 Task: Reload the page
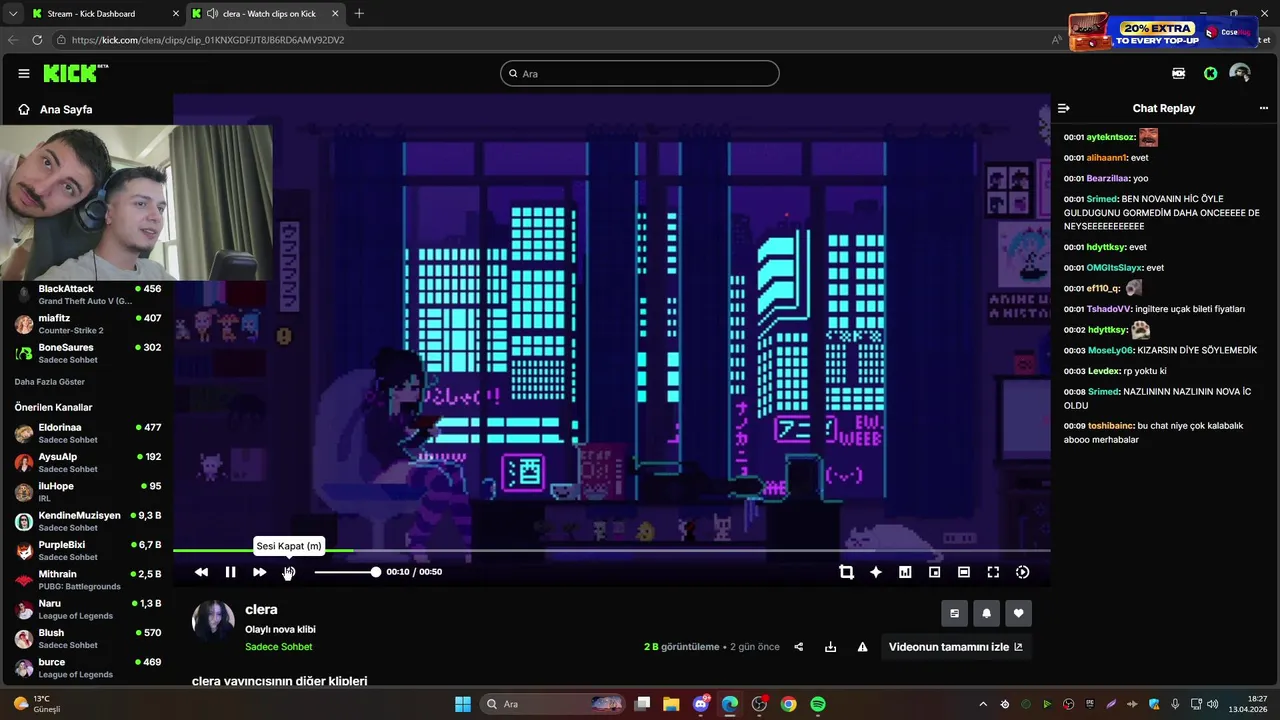[x=37, y=40]
